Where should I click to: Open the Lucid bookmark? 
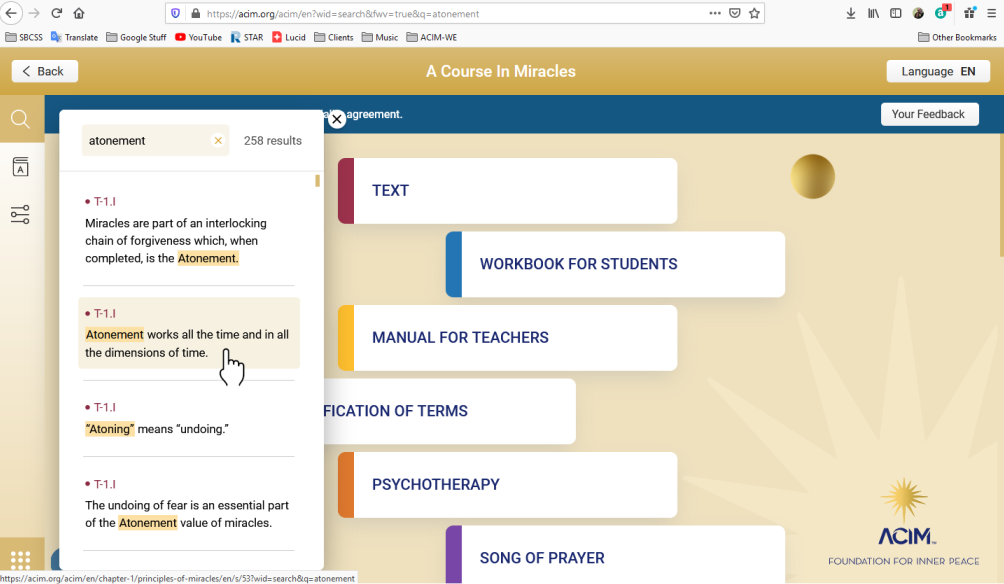point(289,37)
